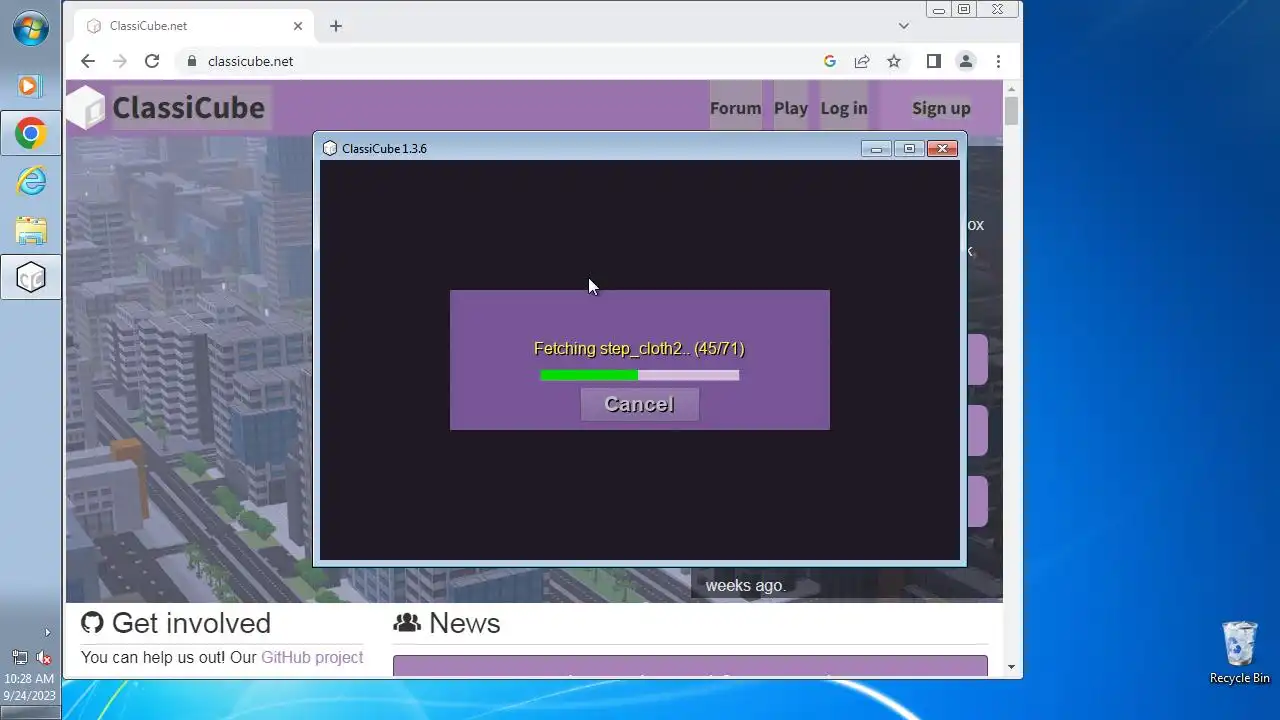The height and width of the screenshot is (720, 1280).
Task: Select the ClassiCube.net browser tab
Action: click(195, 26)
